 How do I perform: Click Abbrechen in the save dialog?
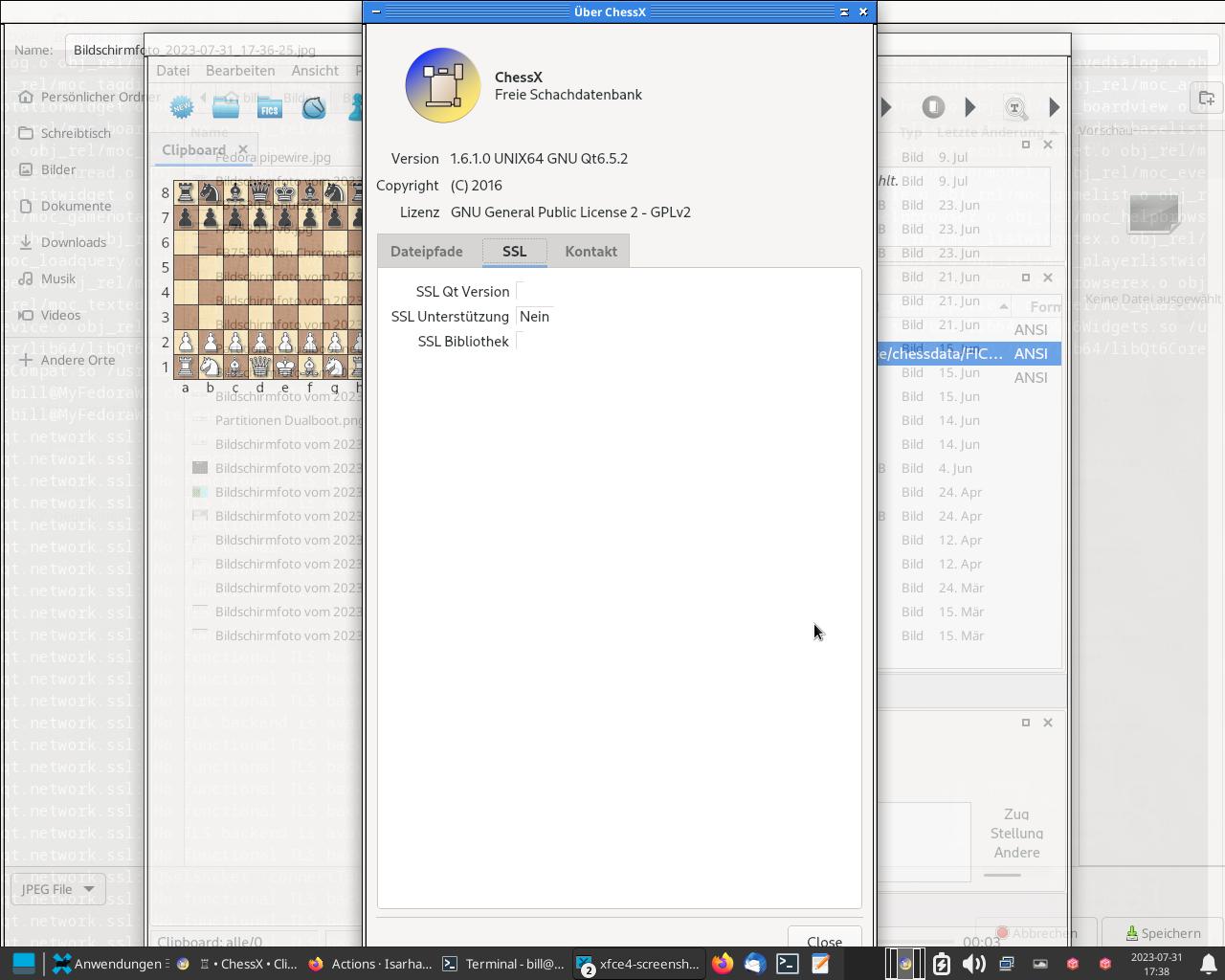pos(1037,933)
